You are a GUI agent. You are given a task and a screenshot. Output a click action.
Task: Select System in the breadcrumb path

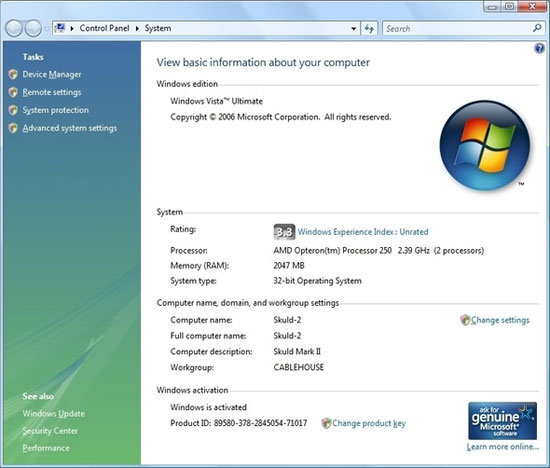[x=158, y=28]
